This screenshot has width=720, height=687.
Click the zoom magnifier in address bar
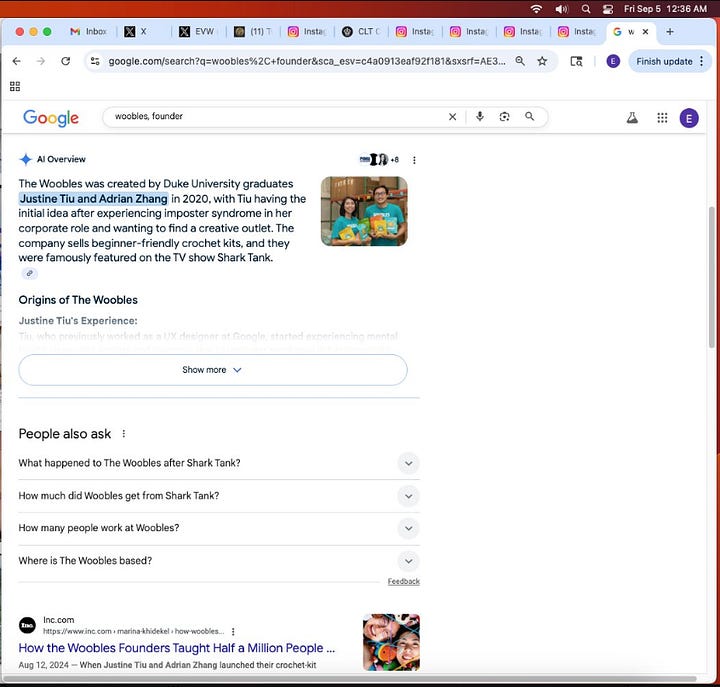(x=520, y=61)
